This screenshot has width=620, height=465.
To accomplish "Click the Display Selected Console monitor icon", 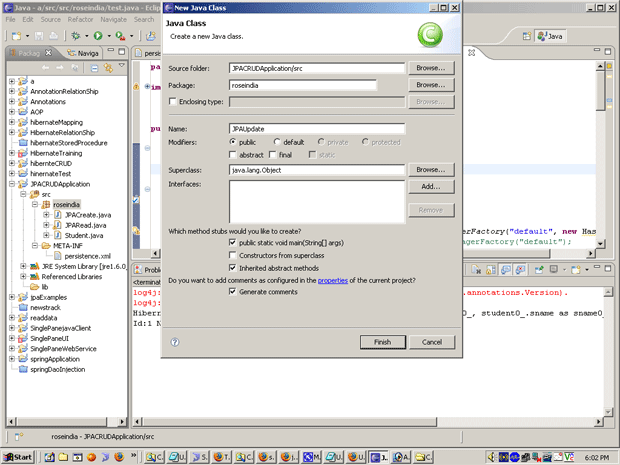I will [554, 270].
